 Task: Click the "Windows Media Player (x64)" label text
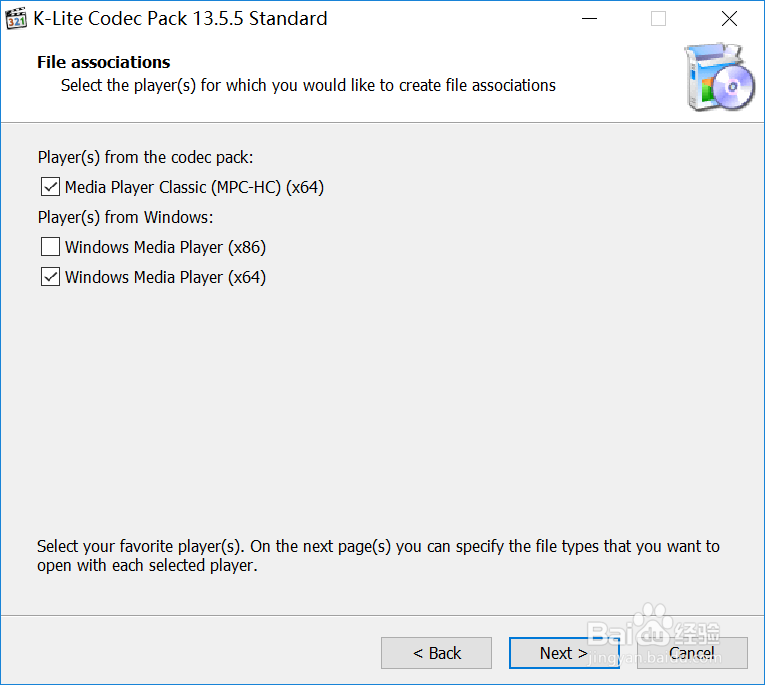(x=165, y=277)
